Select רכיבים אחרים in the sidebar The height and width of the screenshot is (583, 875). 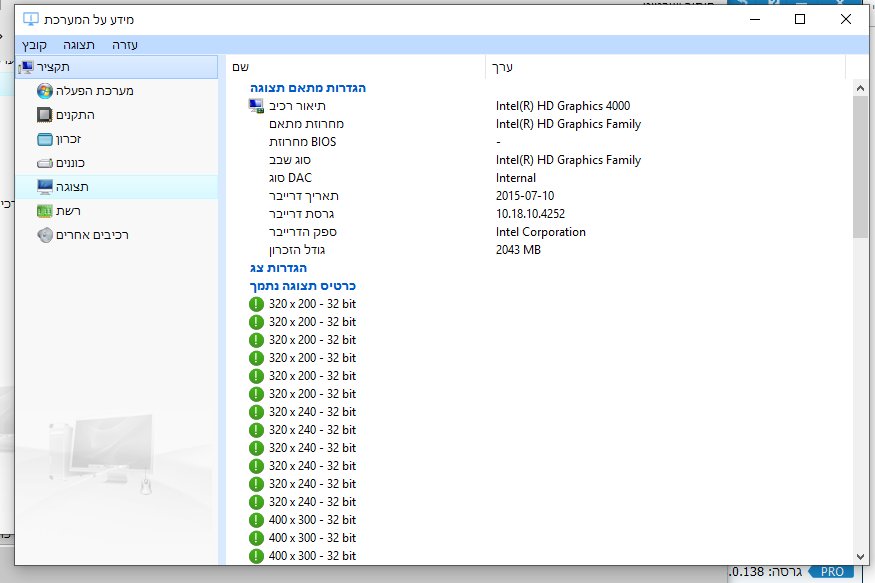[x=117, y=235]
